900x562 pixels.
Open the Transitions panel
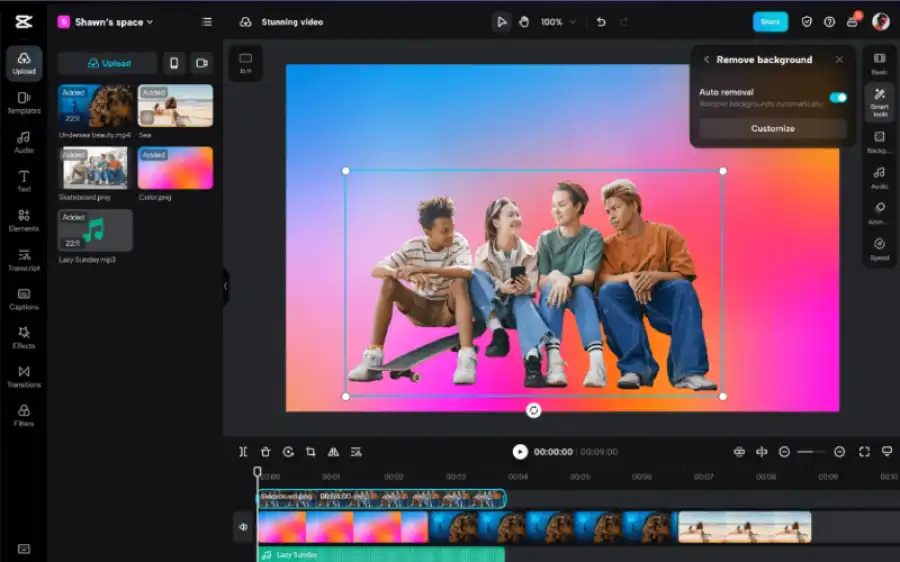tap(24, 377)
